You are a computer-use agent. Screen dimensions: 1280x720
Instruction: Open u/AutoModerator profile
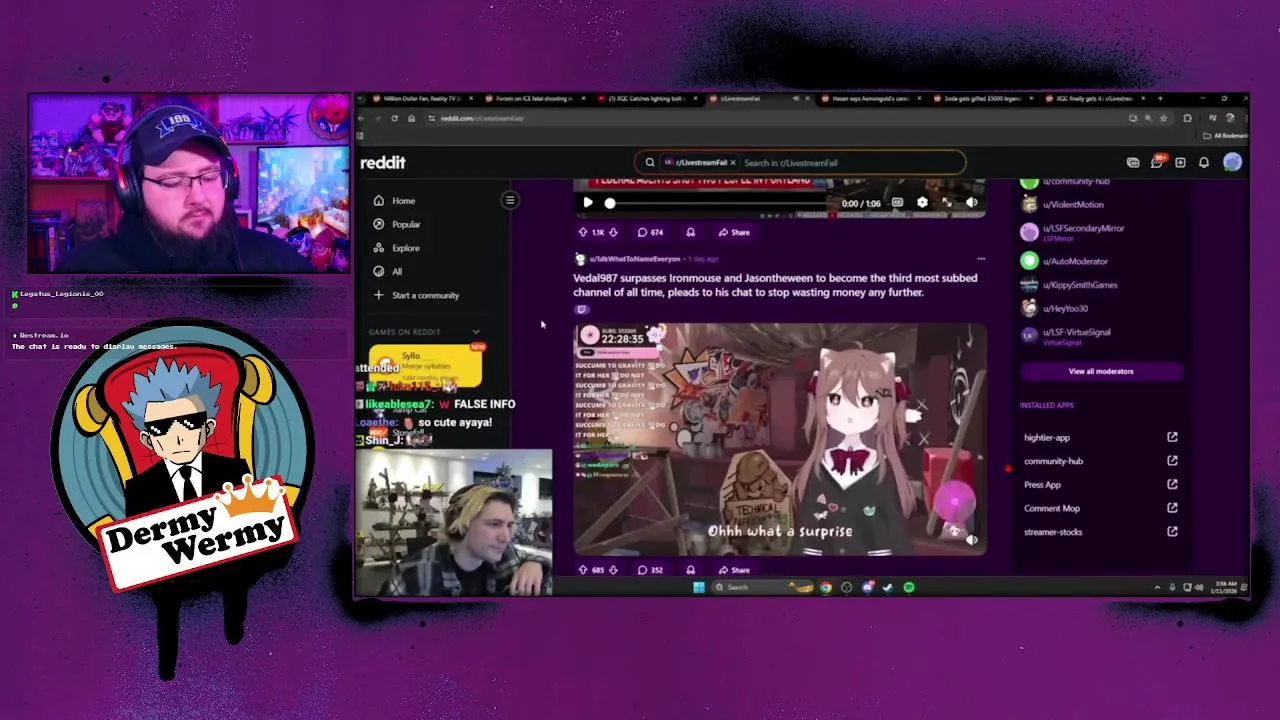(x=1075, y=261)
